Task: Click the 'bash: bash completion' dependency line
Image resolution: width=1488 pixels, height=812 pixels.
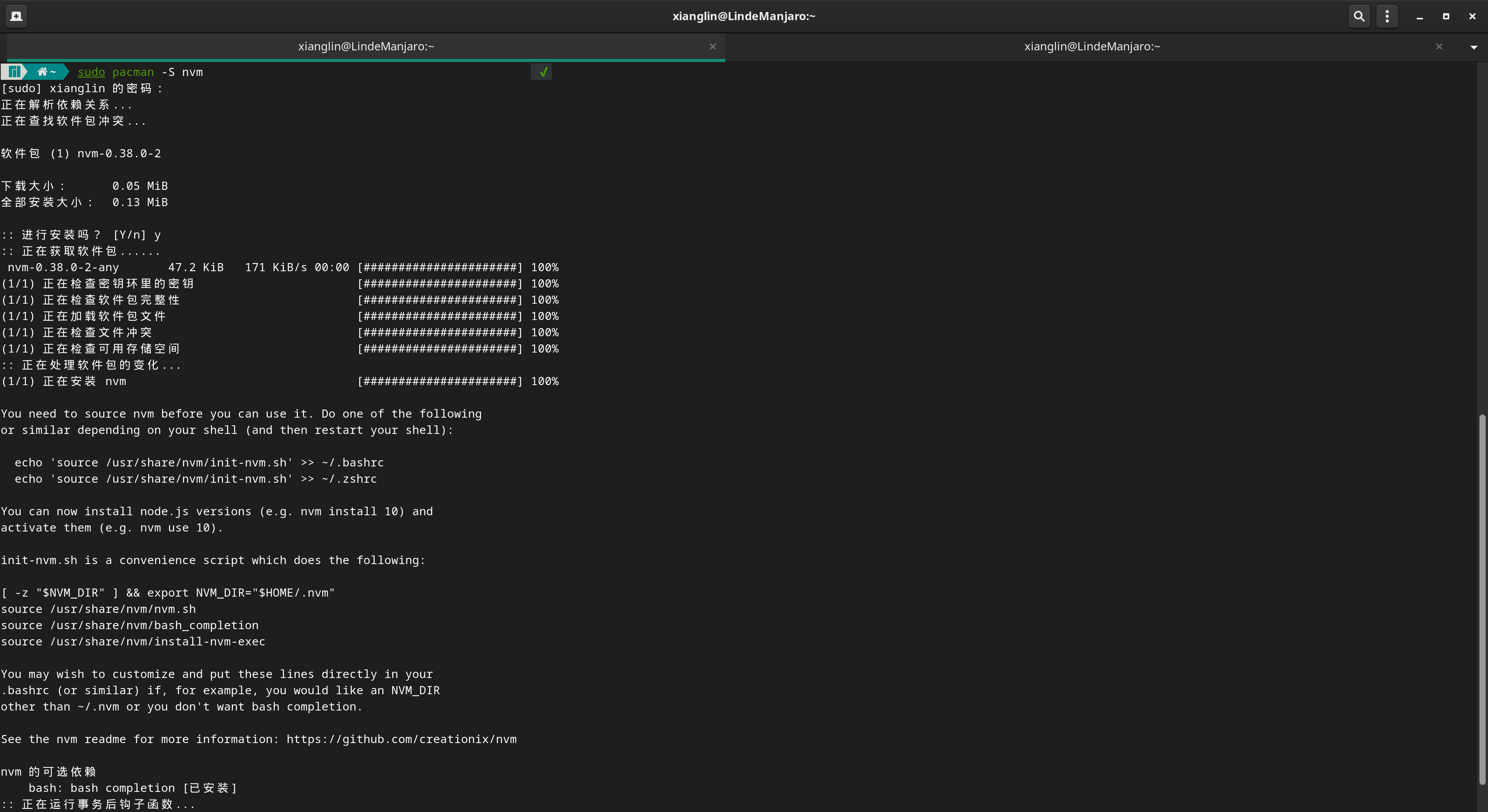Action: coord(133,788)
